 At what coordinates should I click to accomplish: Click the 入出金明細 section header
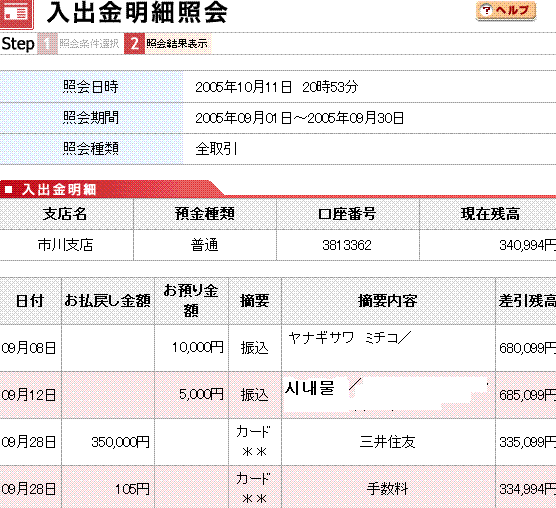pyautogui.click(x=59, y=189)
